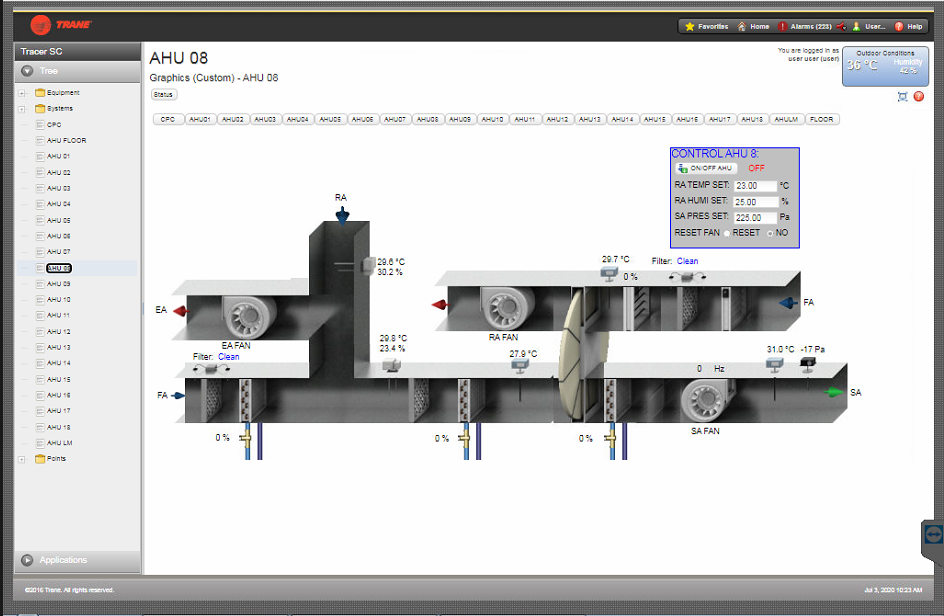Screen dimensions: 944x616
Task: Open Alarms (228) list
Action: [804, 26]
